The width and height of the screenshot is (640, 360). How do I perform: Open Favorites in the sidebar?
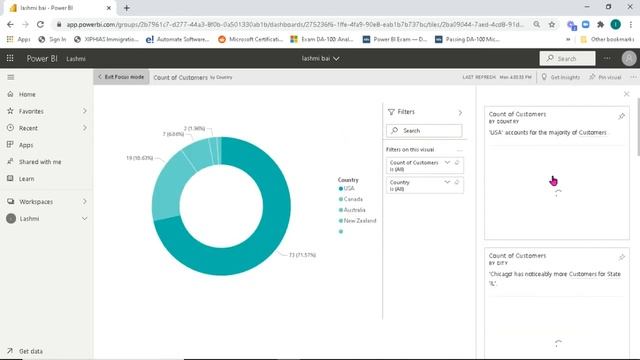pos(31,111)
